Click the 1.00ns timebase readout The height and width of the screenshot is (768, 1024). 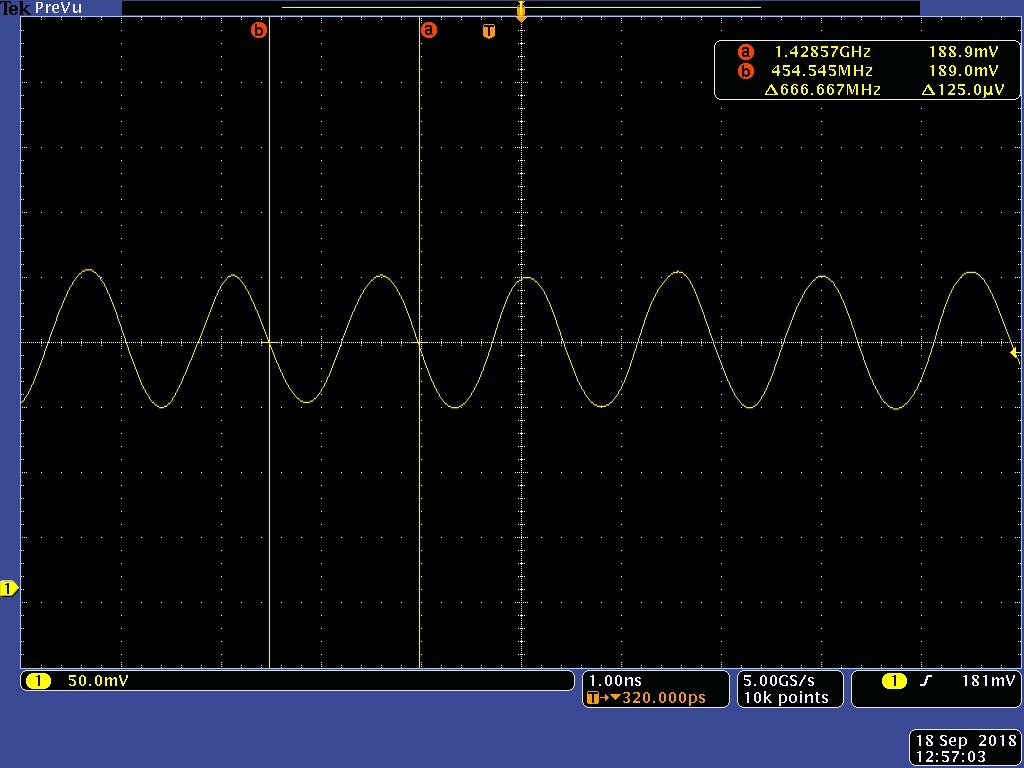point(615,681)
